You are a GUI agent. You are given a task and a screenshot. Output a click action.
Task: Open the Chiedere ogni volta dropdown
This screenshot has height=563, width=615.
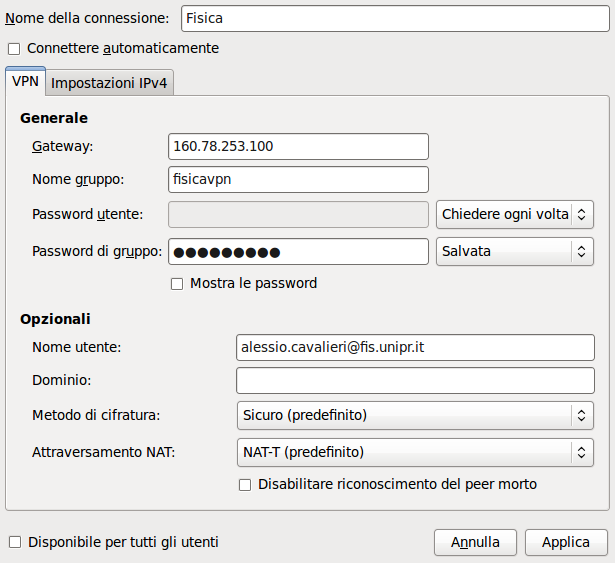[x=515, y=214]
